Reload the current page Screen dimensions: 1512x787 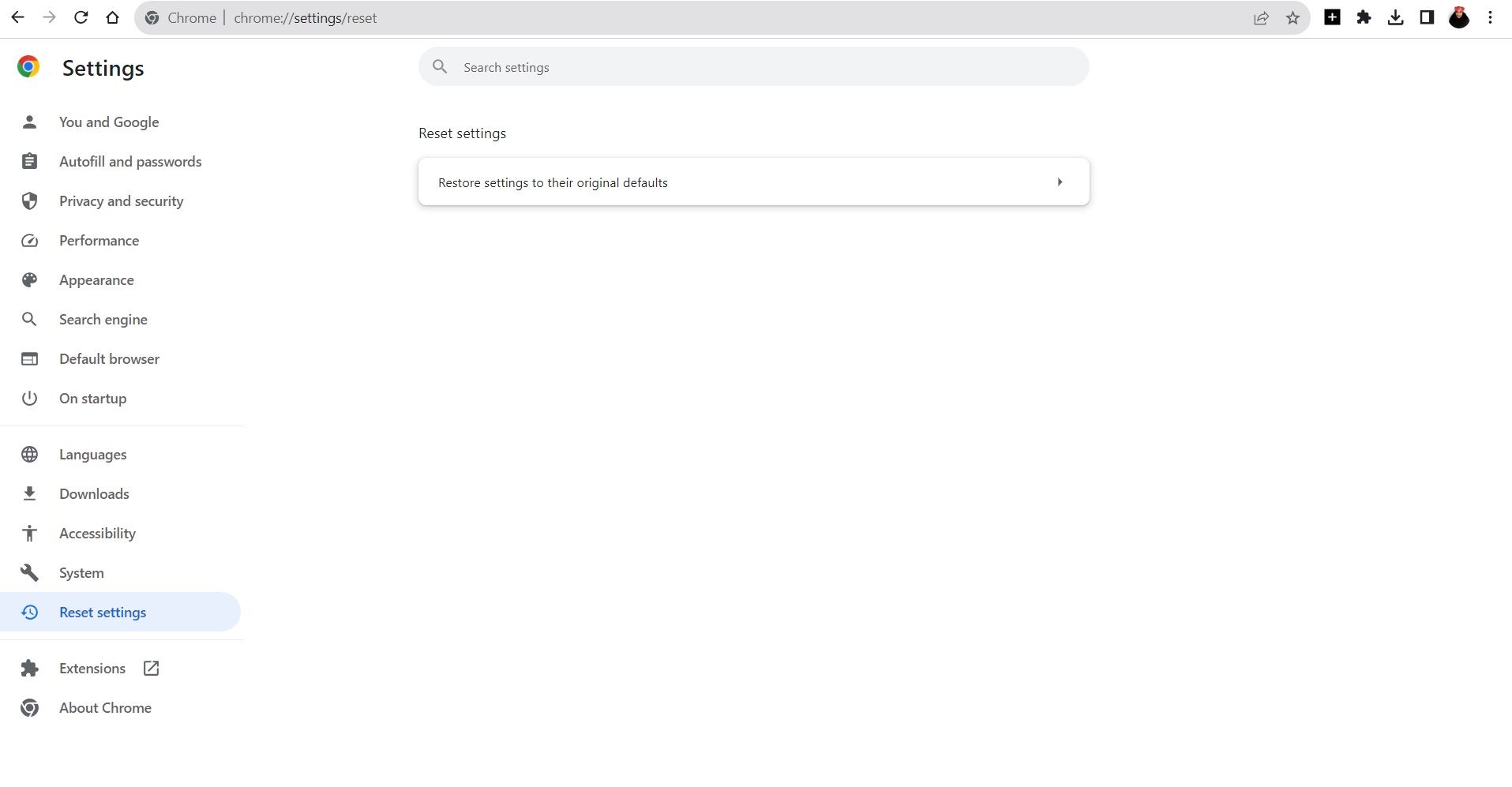[81, 17]
